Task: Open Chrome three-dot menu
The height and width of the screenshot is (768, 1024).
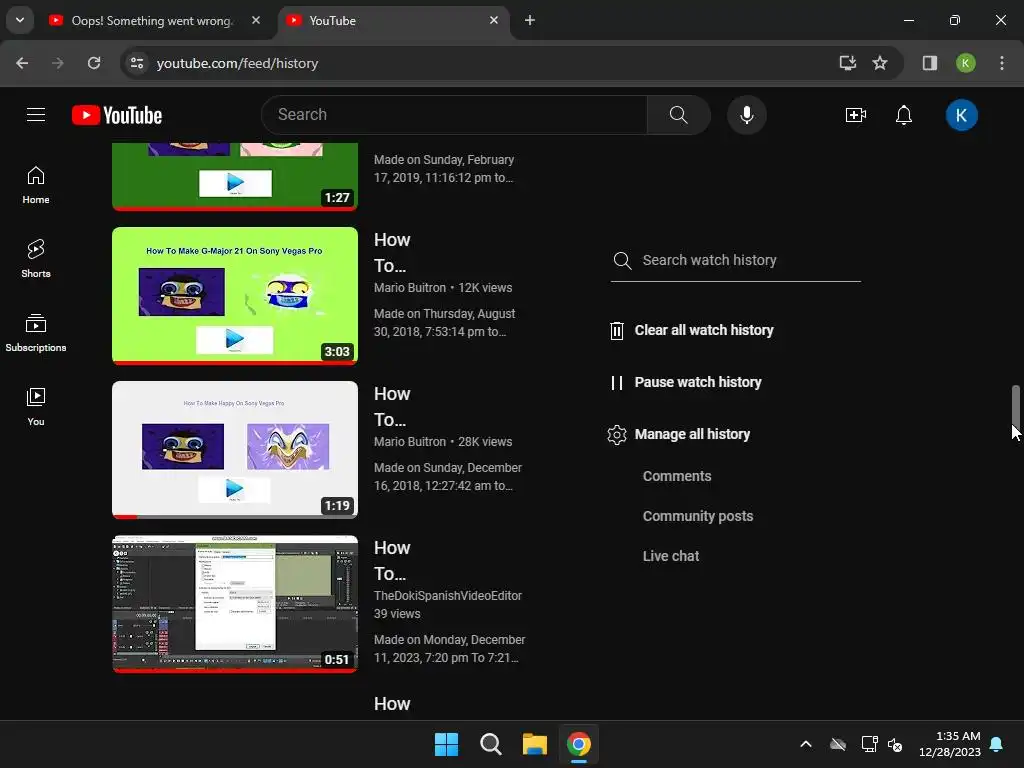Action: pos(1002,63)
